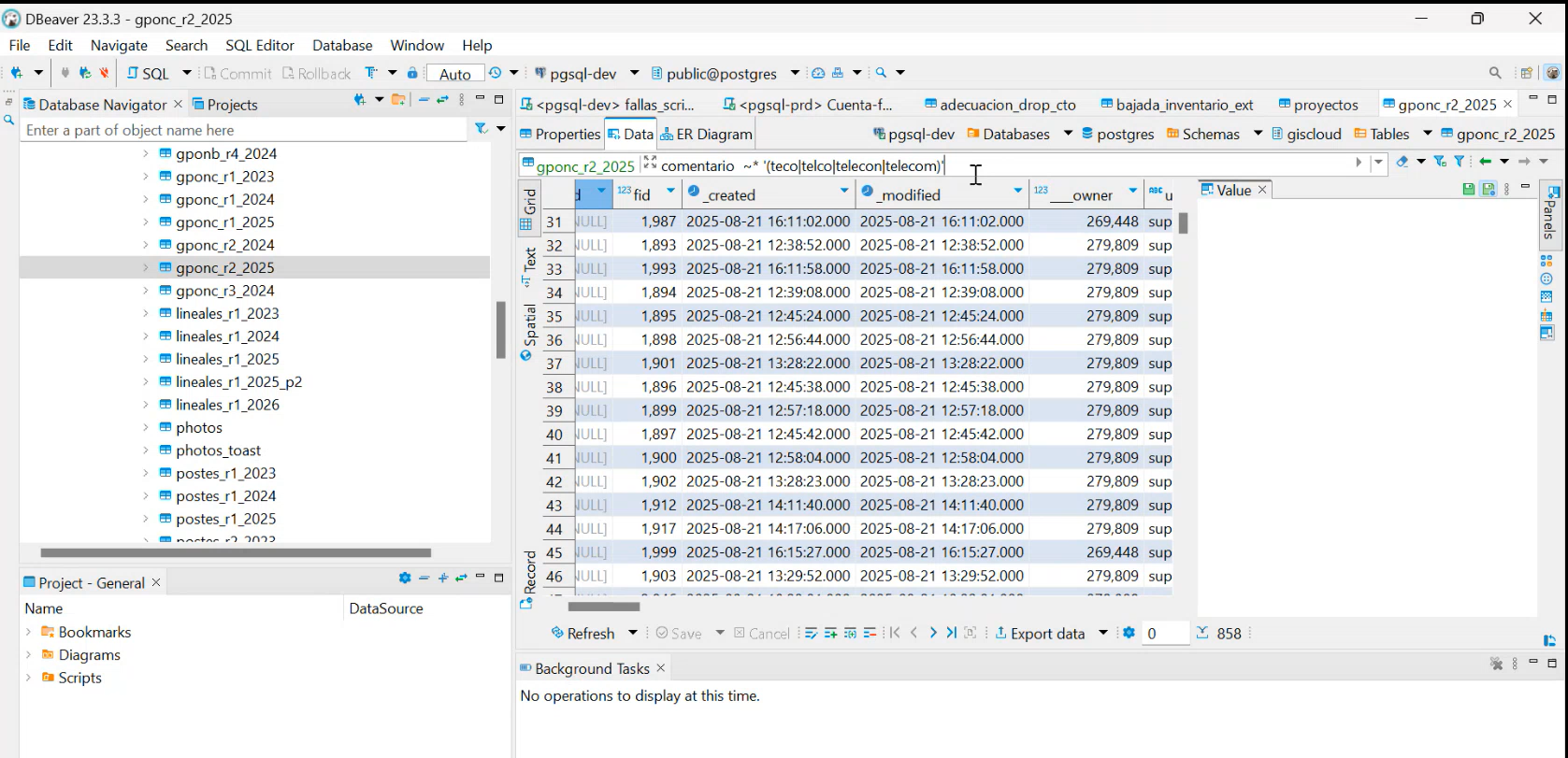Toggle auto-commit mode lock icon

pos(412,73)
